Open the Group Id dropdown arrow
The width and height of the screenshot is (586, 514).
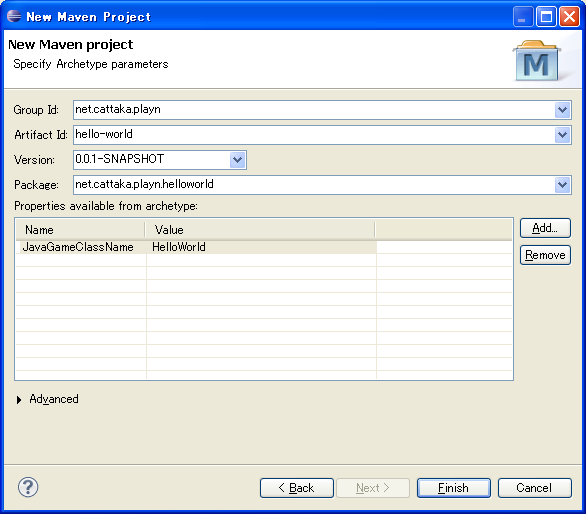click(x=562, y=110)
